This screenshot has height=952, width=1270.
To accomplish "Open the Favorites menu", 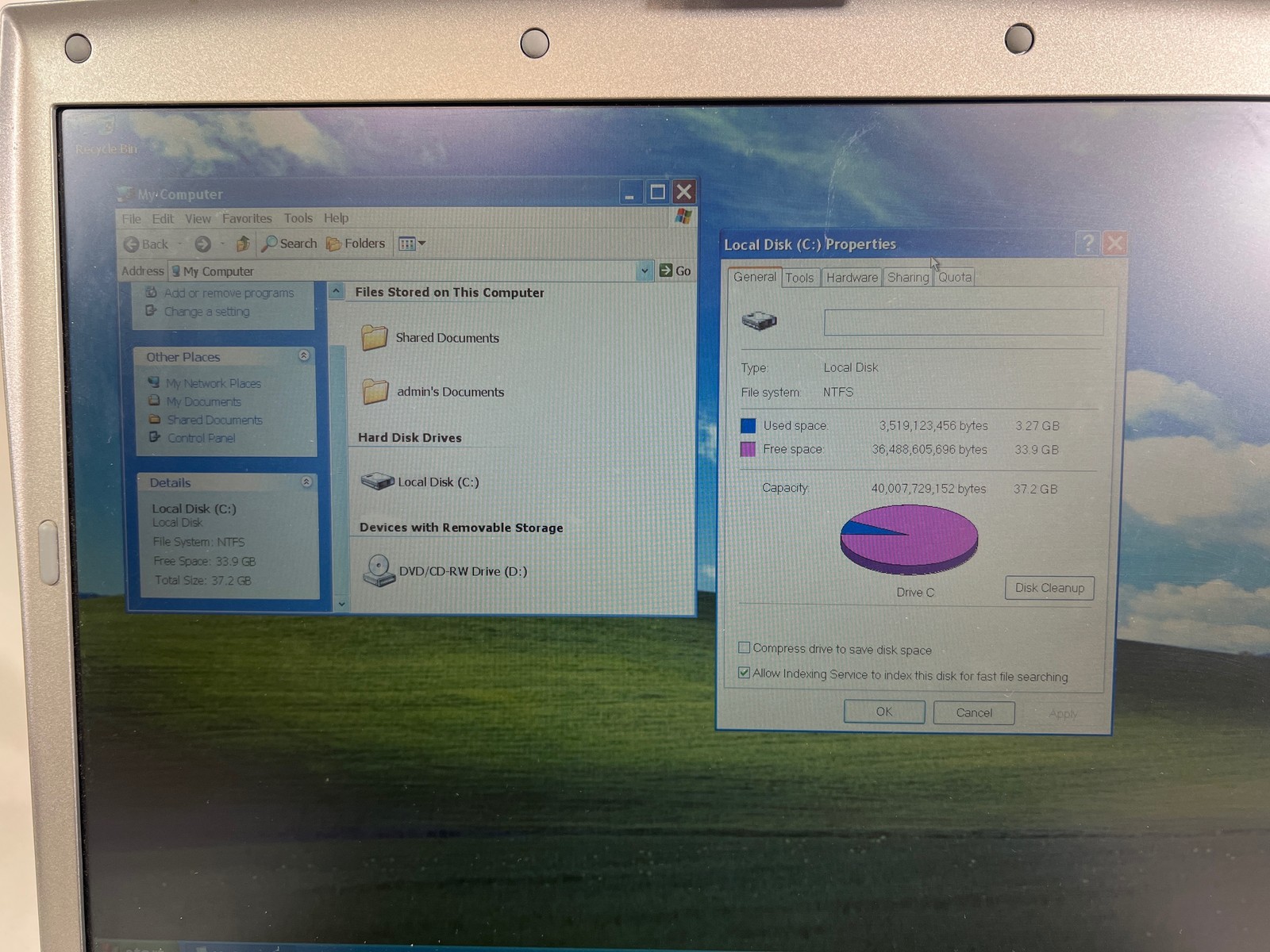I will click(x=247, y=218).
